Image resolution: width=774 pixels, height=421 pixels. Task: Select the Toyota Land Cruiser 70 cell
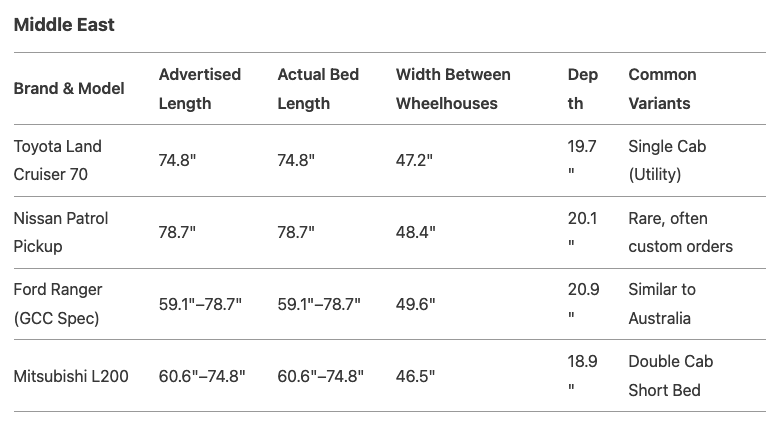pos(58,160)
